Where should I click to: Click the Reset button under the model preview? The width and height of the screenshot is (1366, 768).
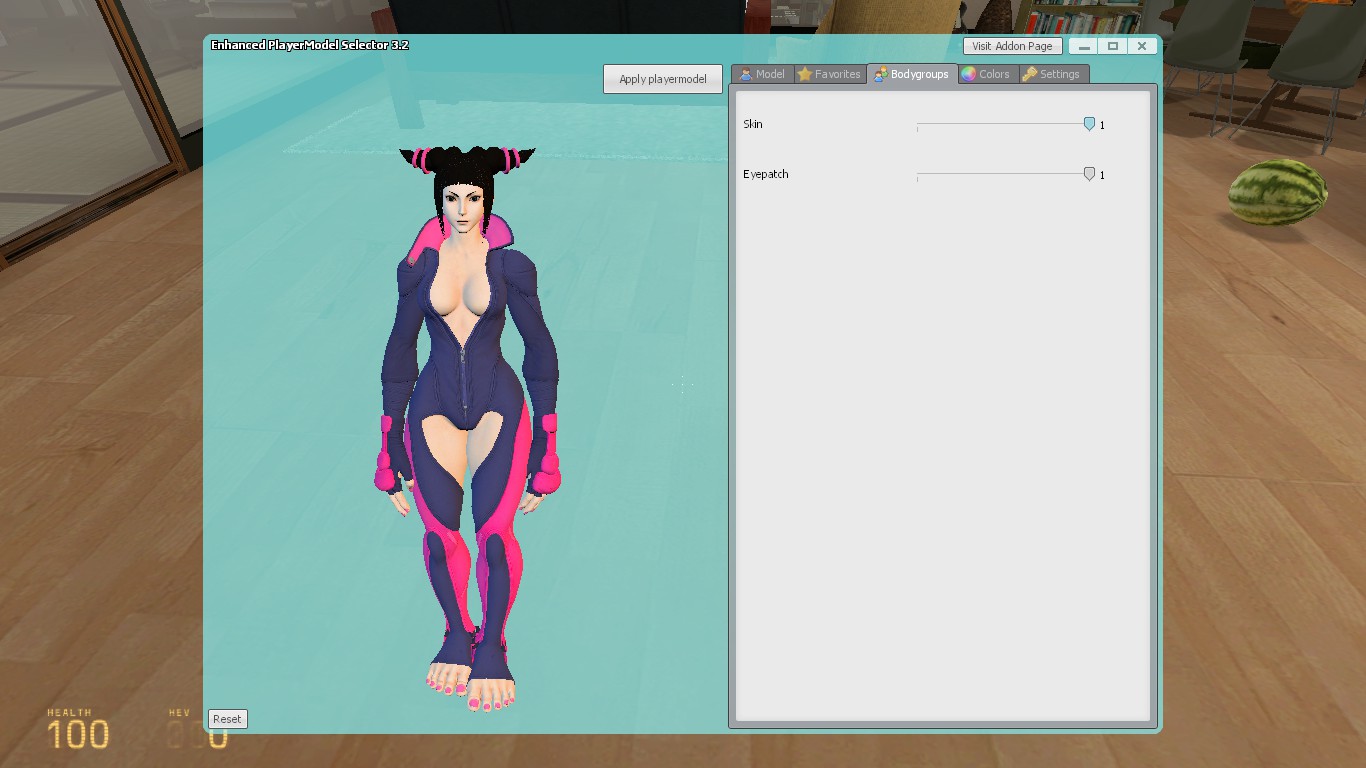227,719
